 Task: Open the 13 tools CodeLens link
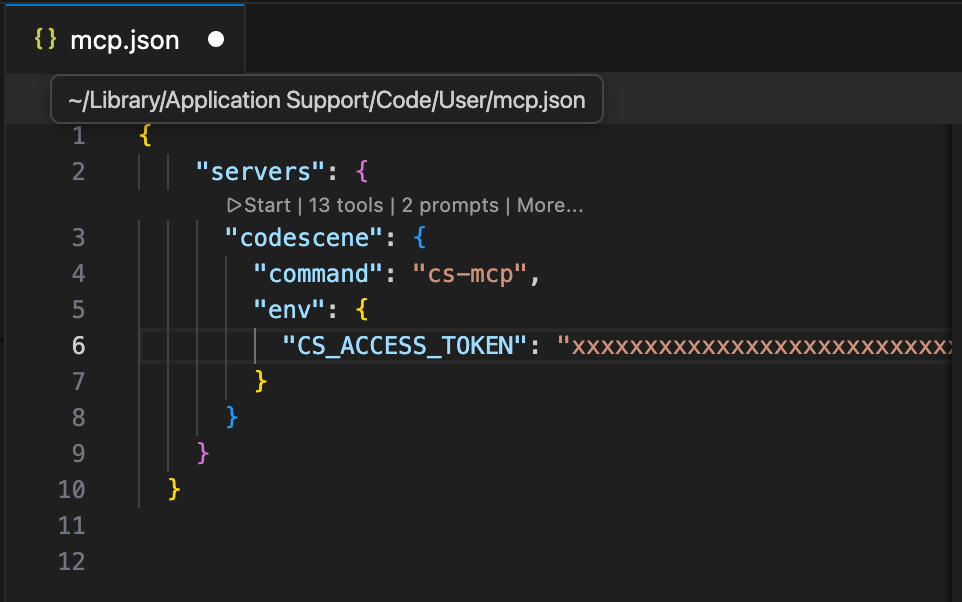346,205
